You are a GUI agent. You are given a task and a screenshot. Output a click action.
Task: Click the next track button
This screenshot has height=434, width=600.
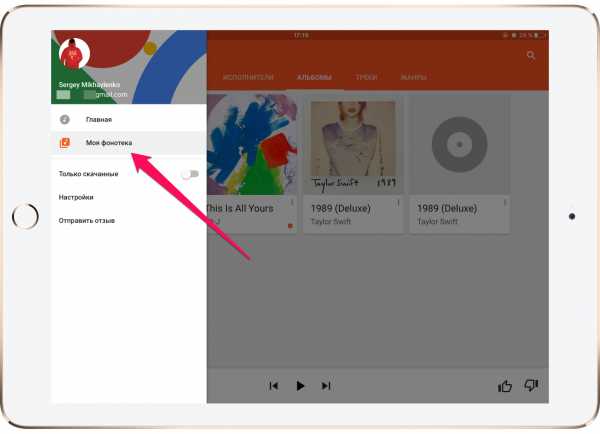click(x=326, y=386)
